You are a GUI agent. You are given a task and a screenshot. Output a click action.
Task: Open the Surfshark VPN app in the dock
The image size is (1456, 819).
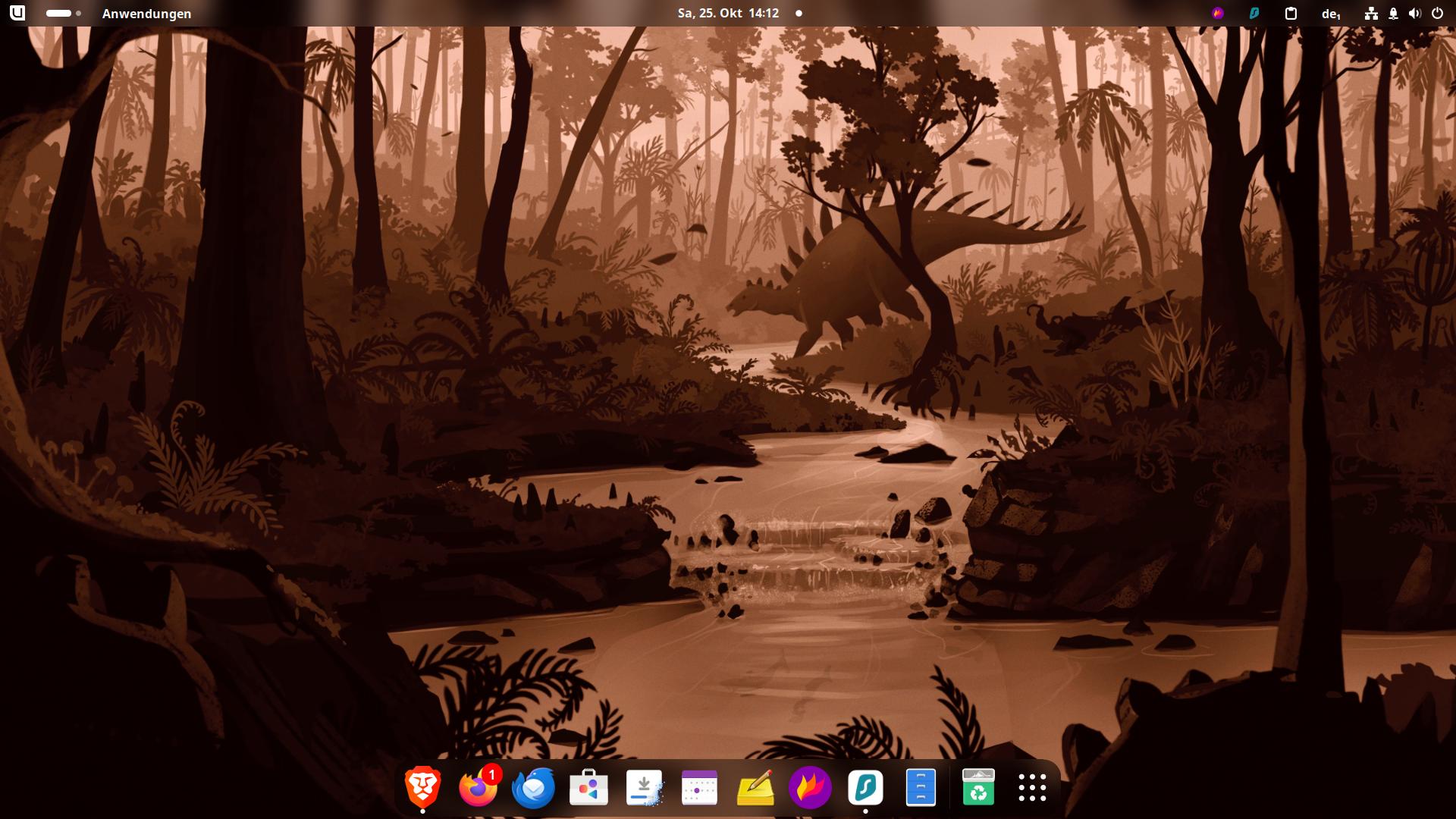pos(865,787)
